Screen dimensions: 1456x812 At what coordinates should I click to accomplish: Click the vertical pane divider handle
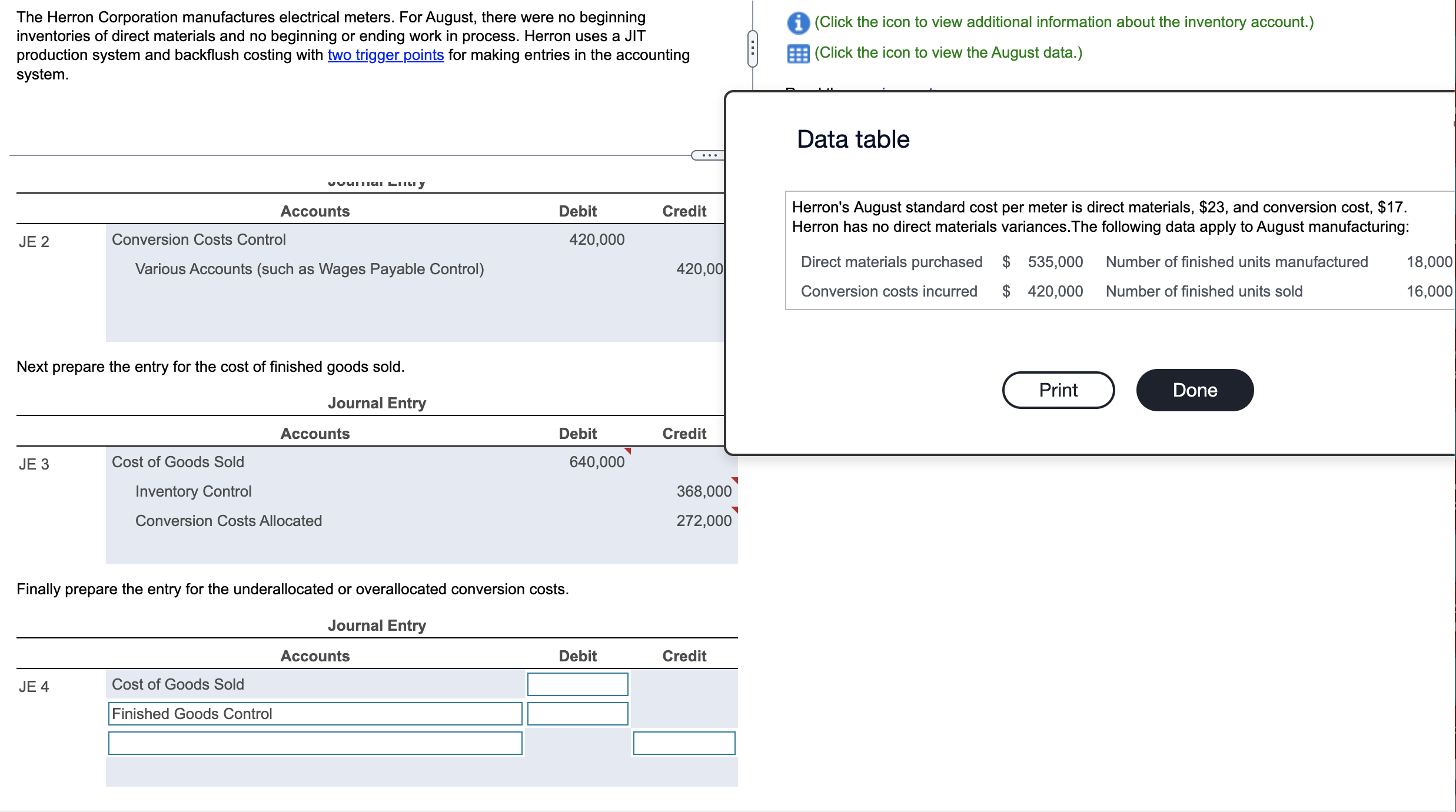(x=752, y=48)
